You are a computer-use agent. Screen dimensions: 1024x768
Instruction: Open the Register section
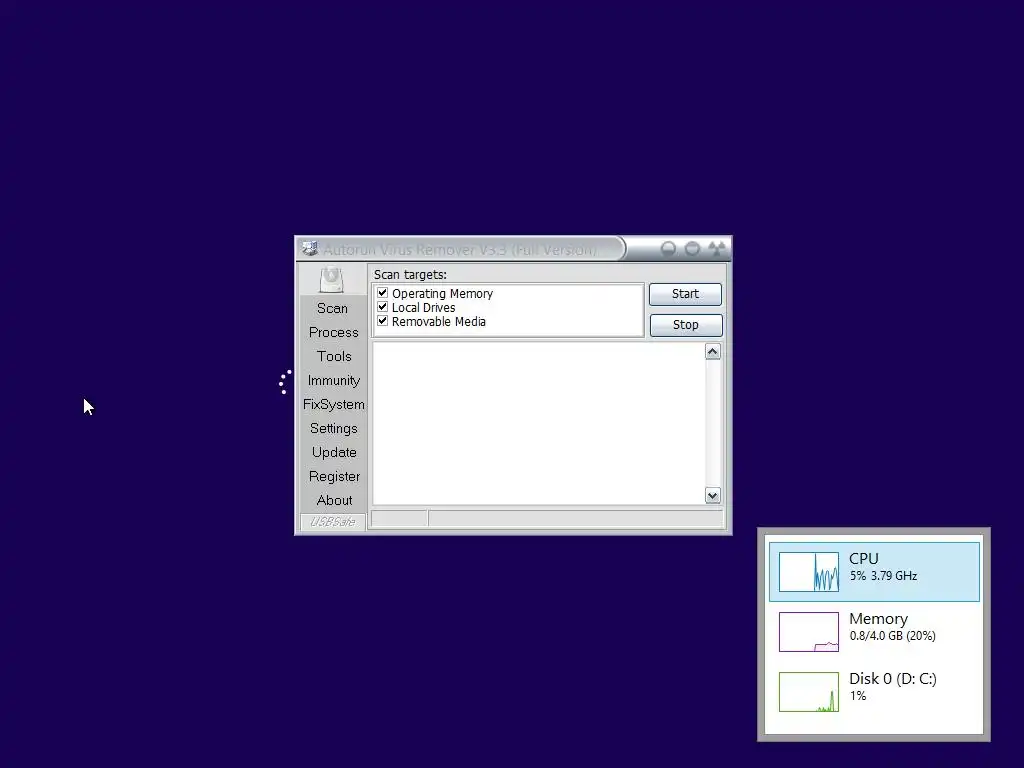coord(334,477)
